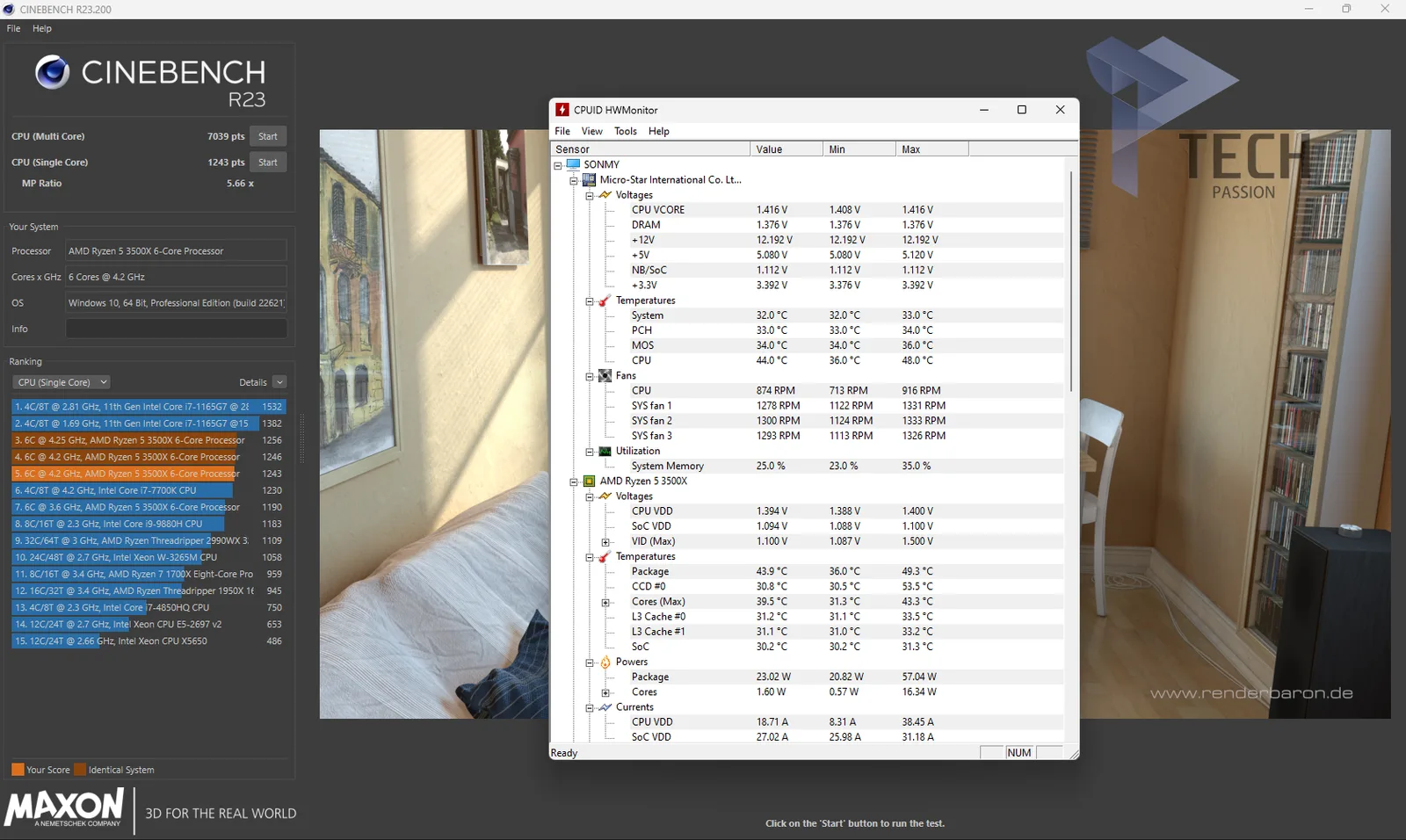The image size is (1406, 840).
Task: Collapse the Powers group
Action: pos(590,663)
